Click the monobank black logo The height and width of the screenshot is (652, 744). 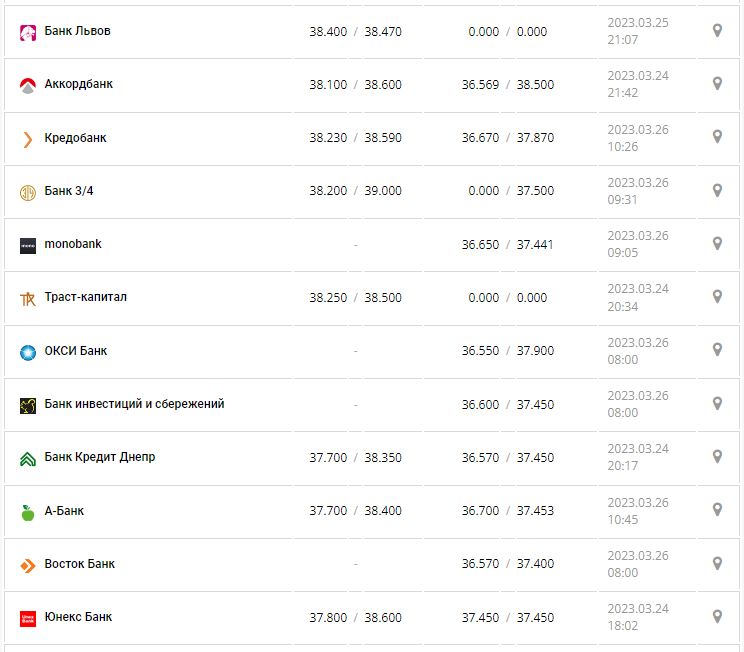(28, 245)
